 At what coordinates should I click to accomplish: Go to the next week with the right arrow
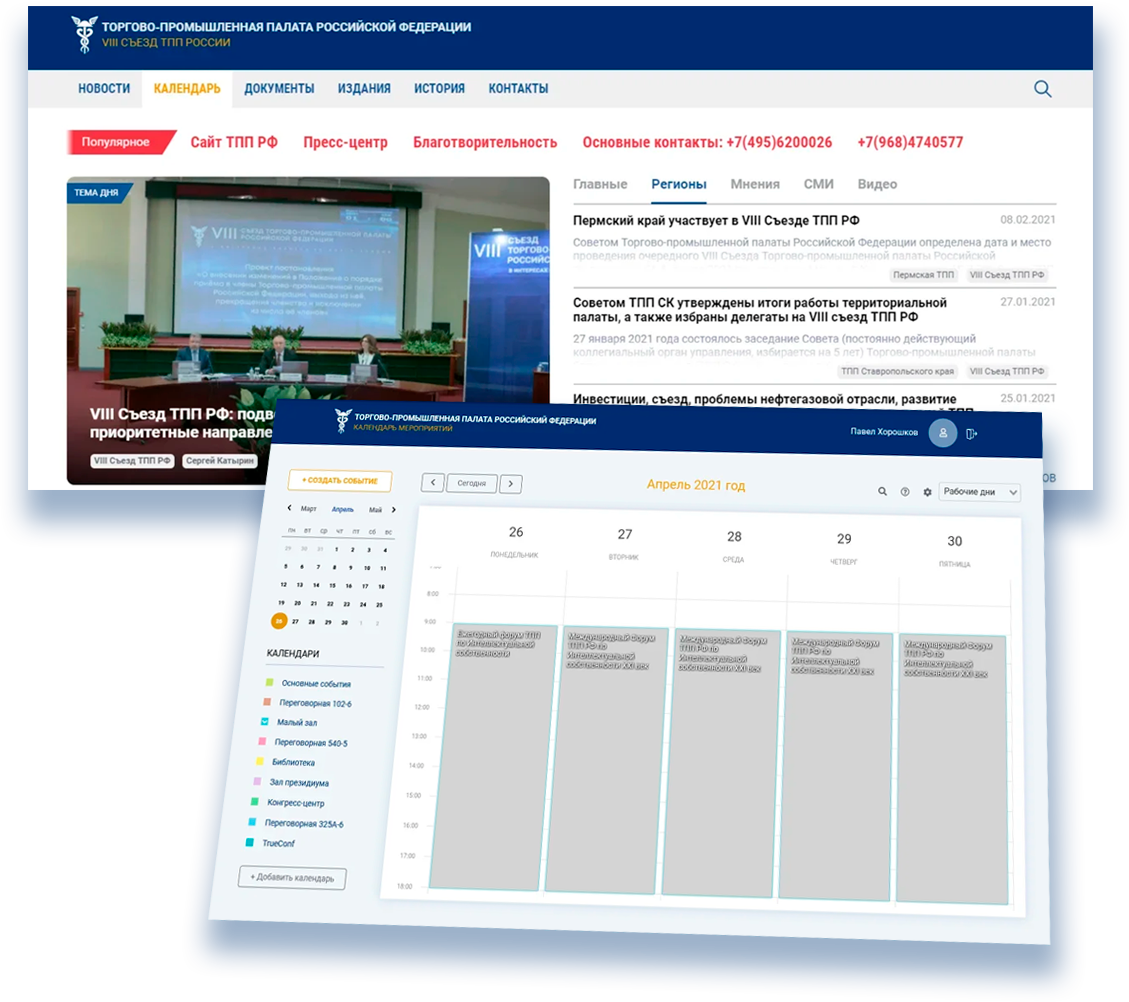click(x=510, y=484)
